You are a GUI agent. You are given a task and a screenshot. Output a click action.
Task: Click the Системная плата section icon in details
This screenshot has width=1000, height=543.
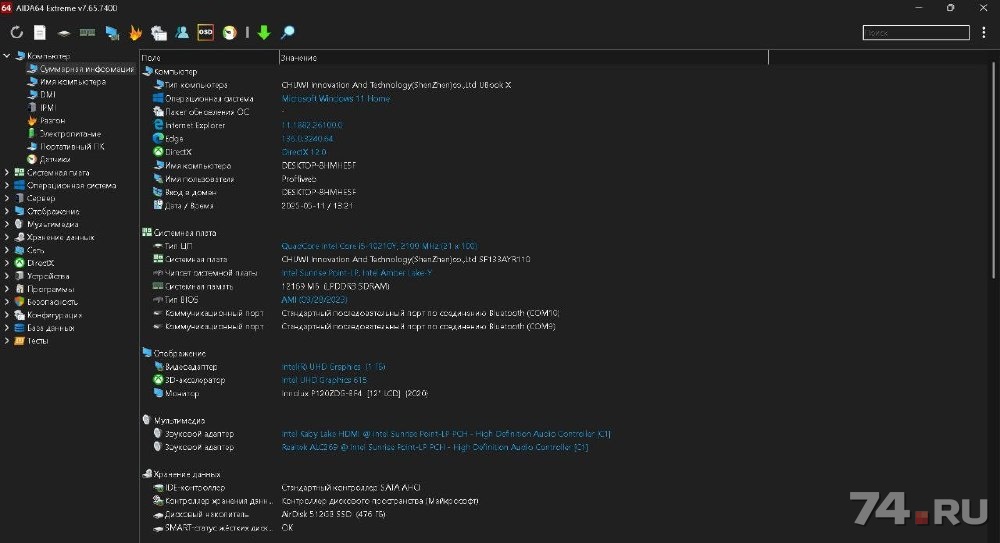pos(147,232)
